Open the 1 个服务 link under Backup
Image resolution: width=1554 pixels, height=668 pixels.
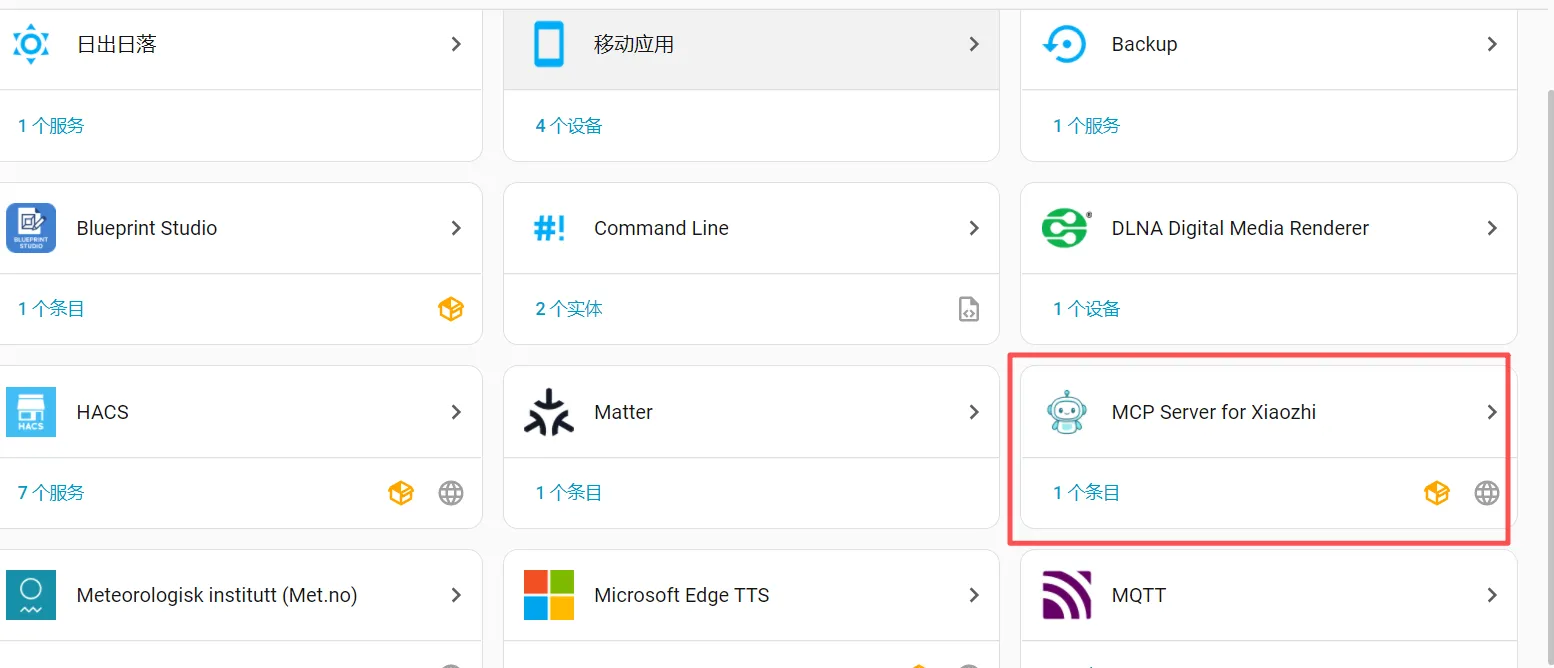[1087, 126]
